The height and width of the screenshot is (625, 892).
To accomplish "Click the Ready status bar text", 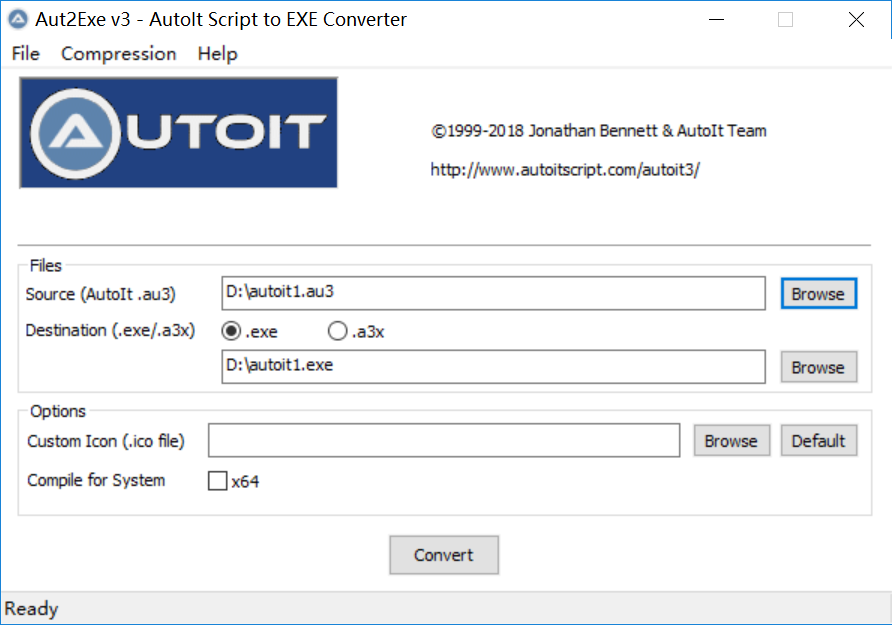I will click(31, 609).
